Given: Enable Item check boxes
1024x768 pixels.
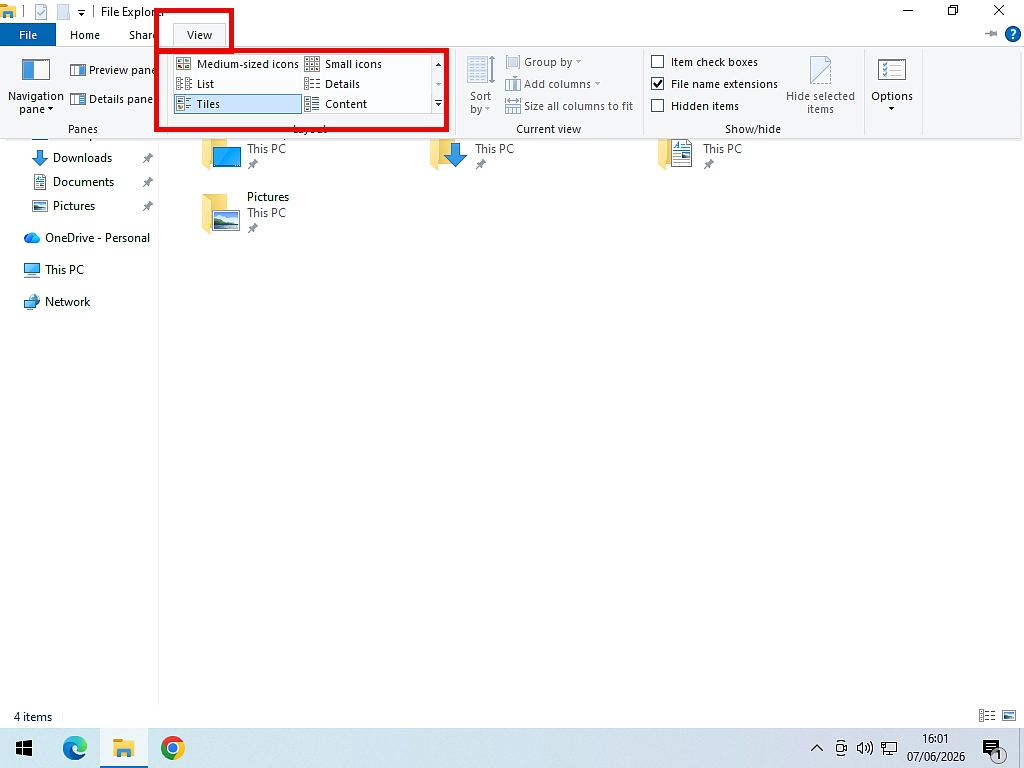Looking at the screenshot, I should 705,62.
